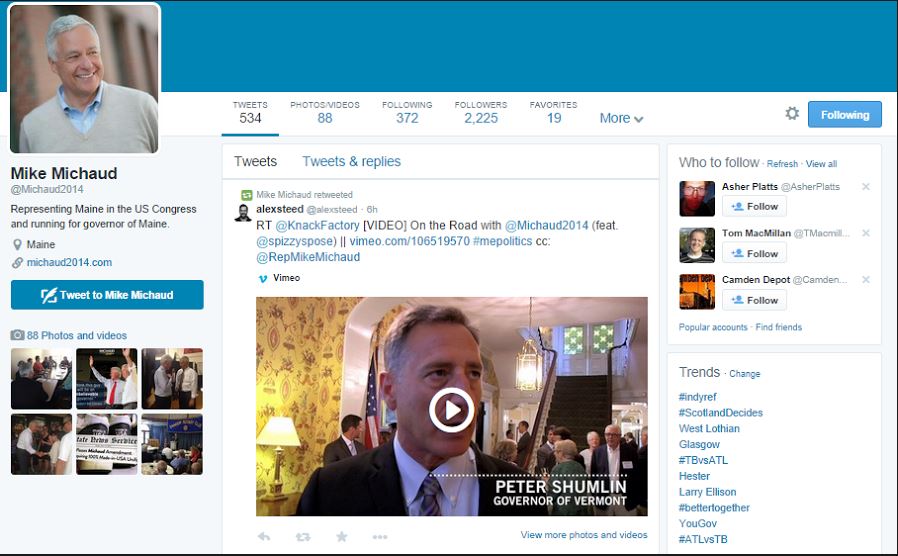Click the retweet icon under the tweet
The width and height of the screenshot is (898, 556).
(x=302, y=537)
